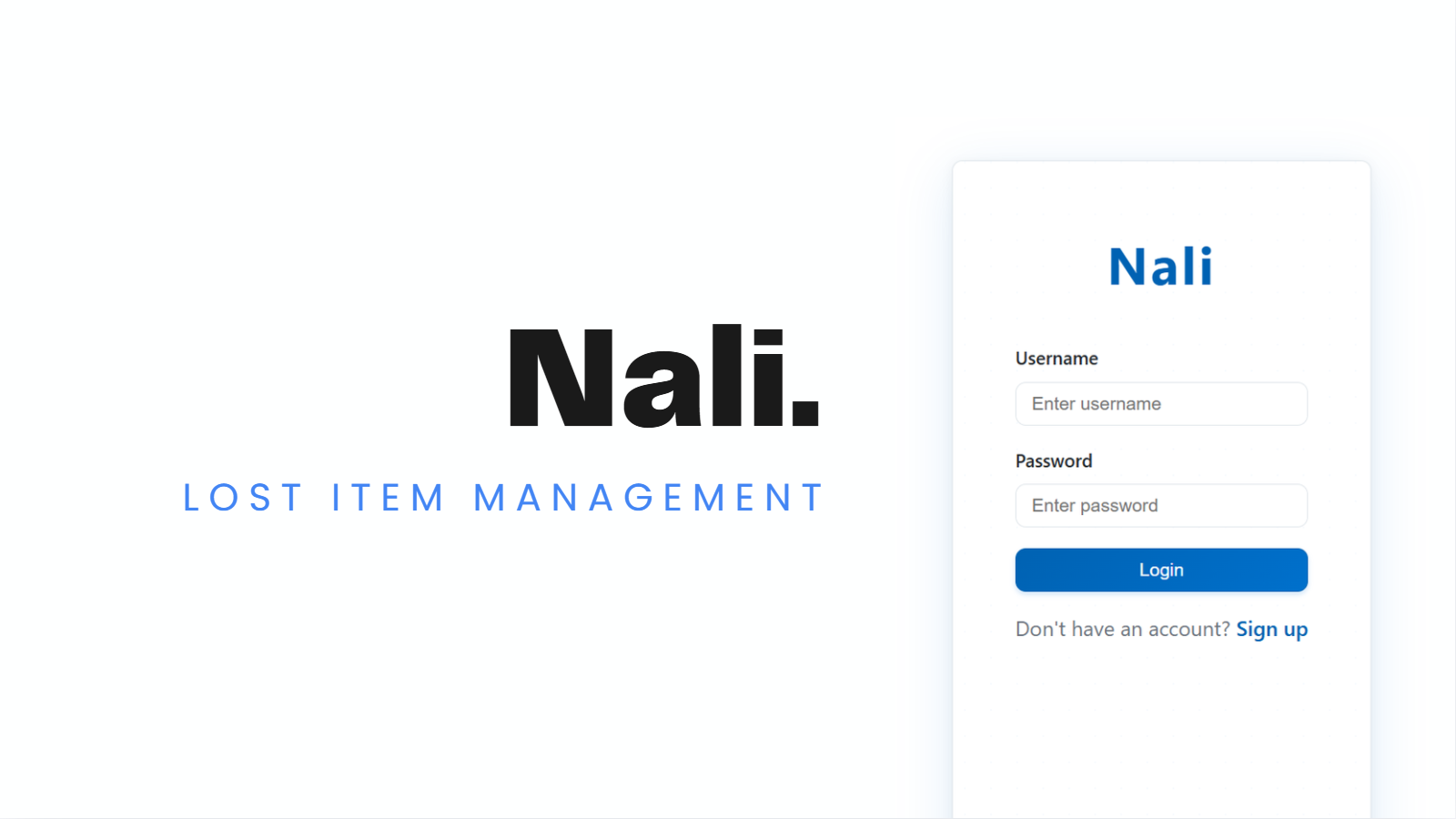Click the period after the black Nali logo
The height and width of the screenshot is (819, 1456).
tap(805, 412)
